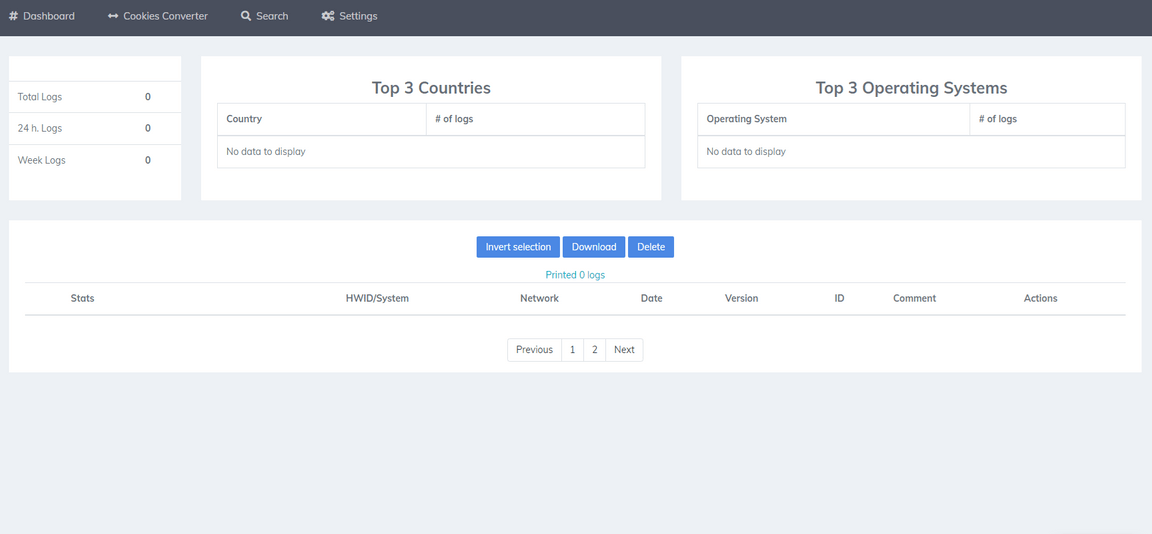Click the Date column header
1152x534 pixels.
(x=651, y=298)
